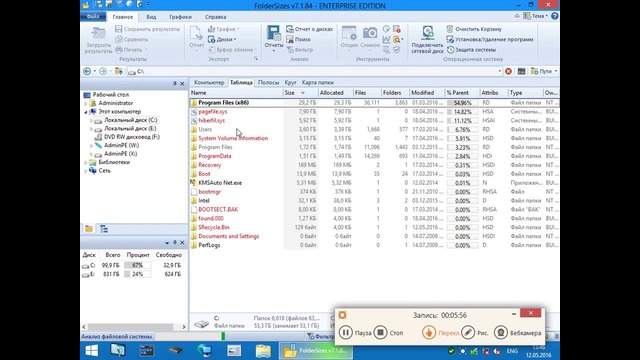Click the tree view icon below tree
The width and height of the screenshot is (640, 360).
coord(104,229)
